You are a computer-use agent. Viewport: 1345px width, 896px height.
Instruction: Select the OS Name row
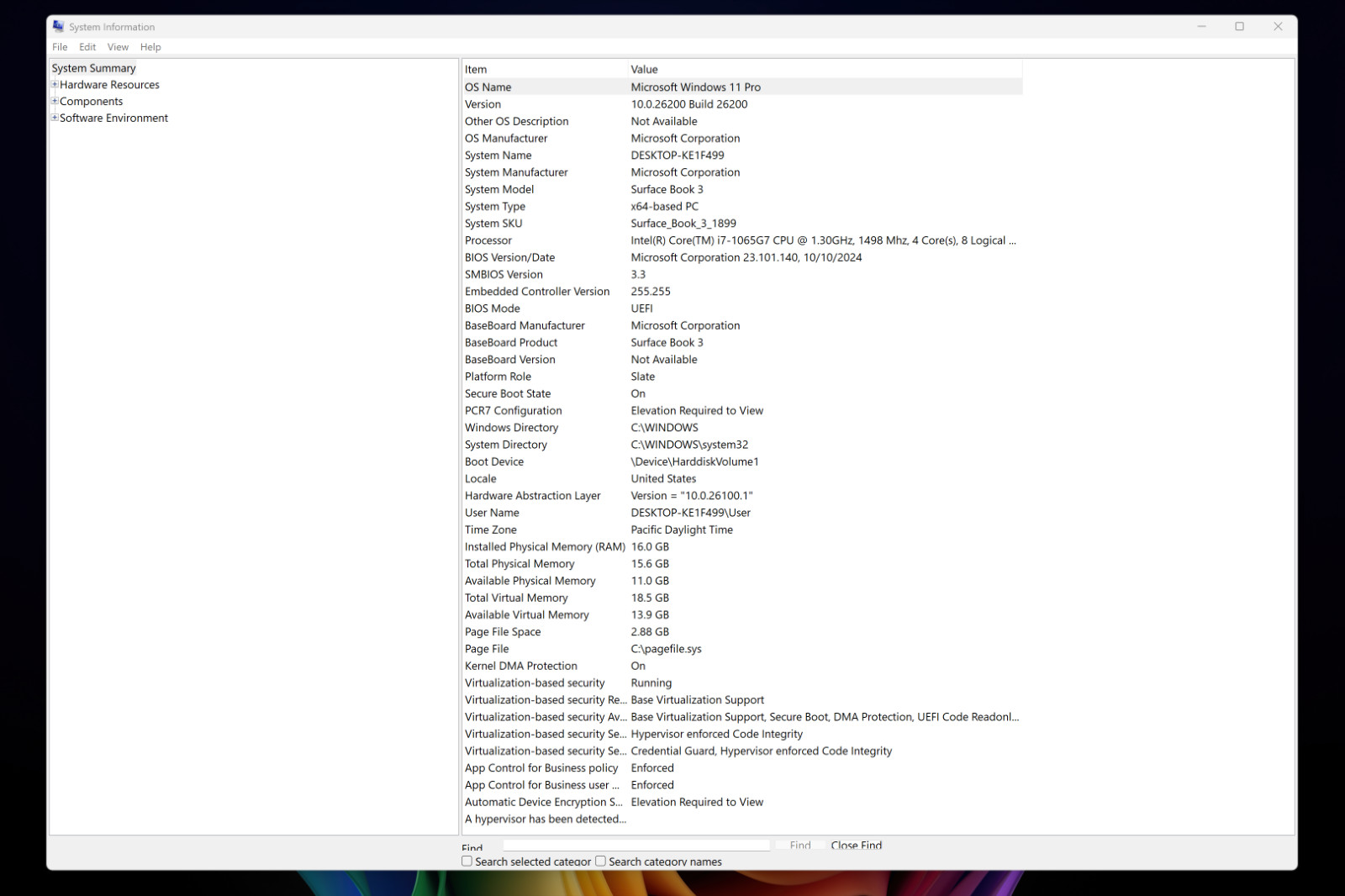click(x=742, y=87)
